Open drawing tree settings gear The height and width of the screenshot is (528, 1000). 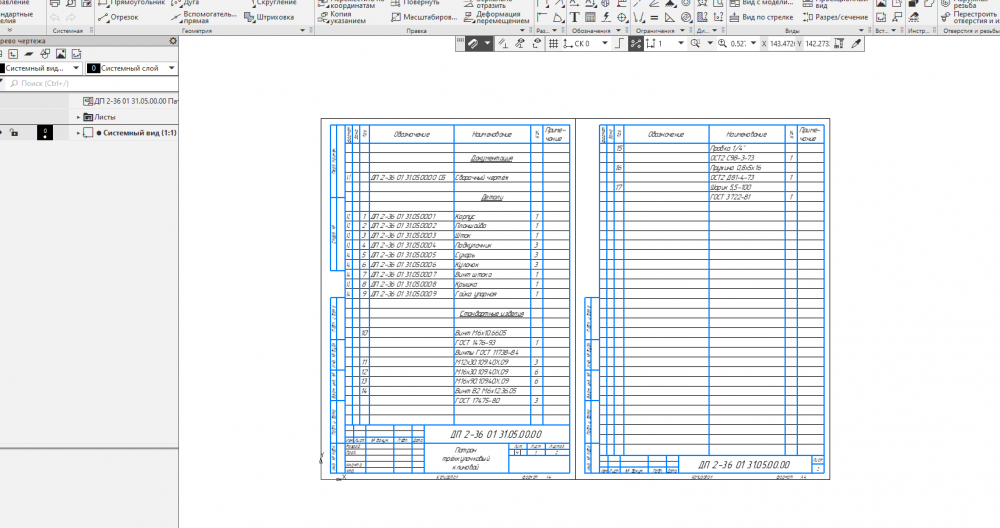172,40
